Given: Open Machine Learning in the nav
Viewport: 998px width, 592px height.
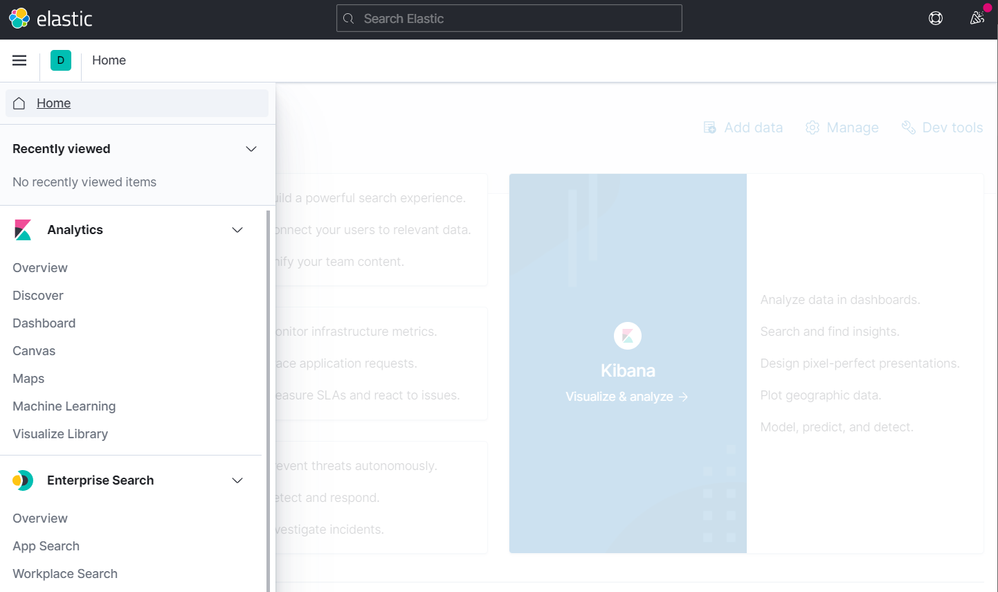Looking at the screenshot, I should [64, 406].
